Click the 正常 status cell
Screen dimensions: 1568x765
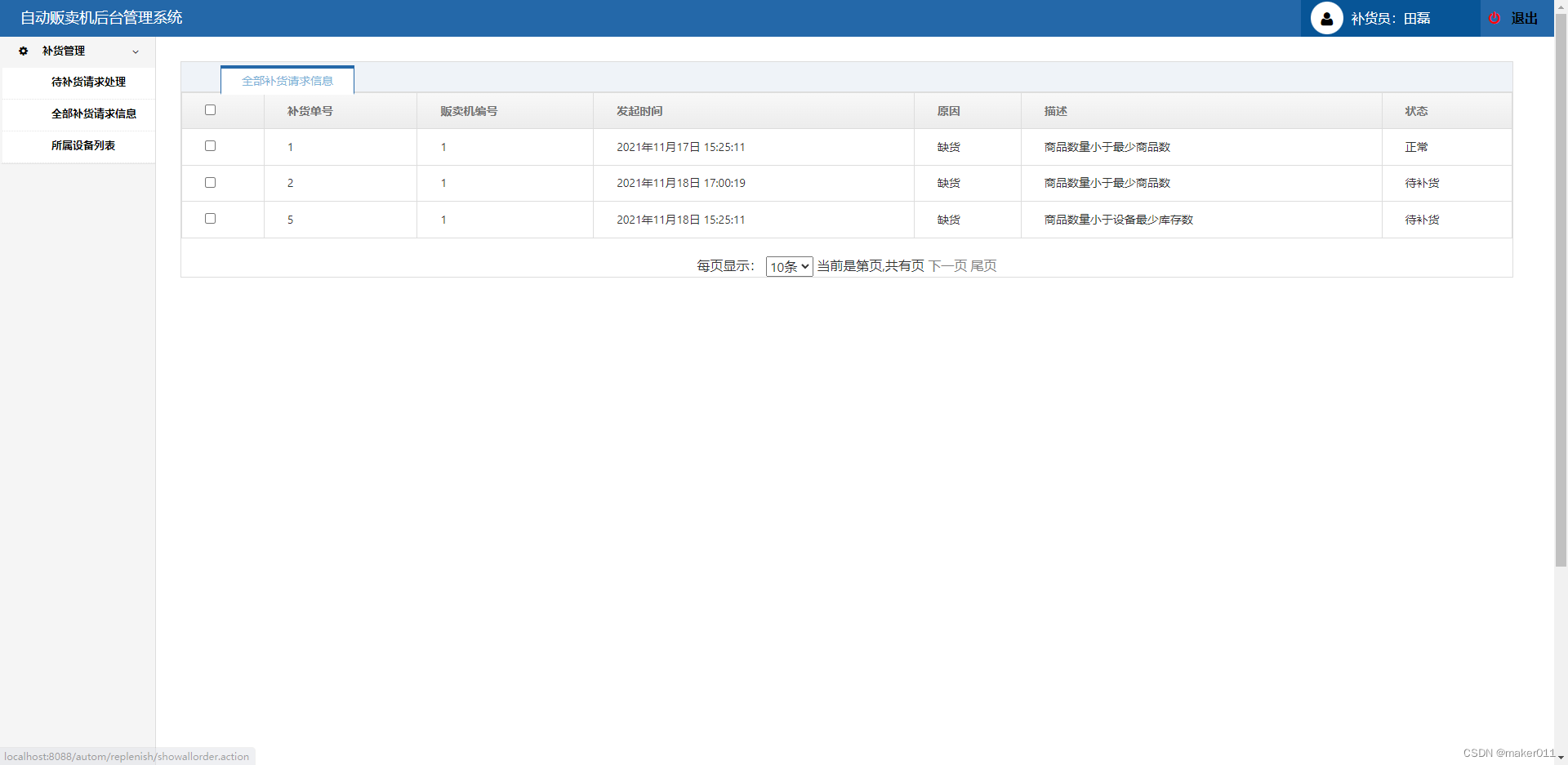pos(1416,147)
